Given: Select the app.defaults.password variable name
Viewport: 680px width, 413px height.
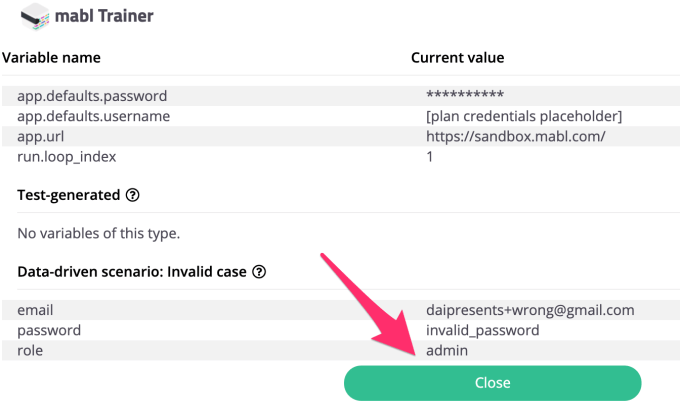Looking at the screenshot, I should point(92,96).
